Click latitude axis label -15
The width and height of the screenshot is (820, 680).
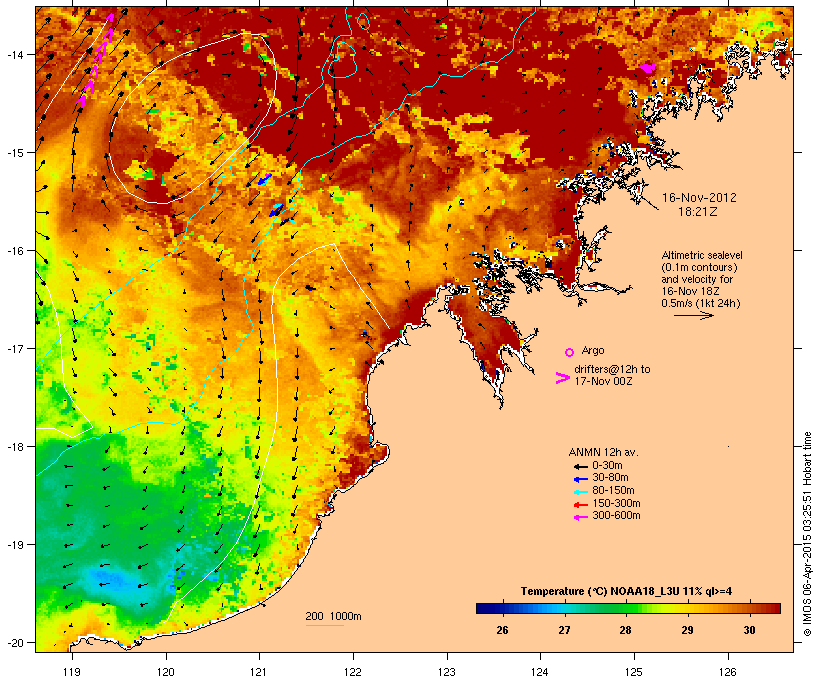(15, 153)
